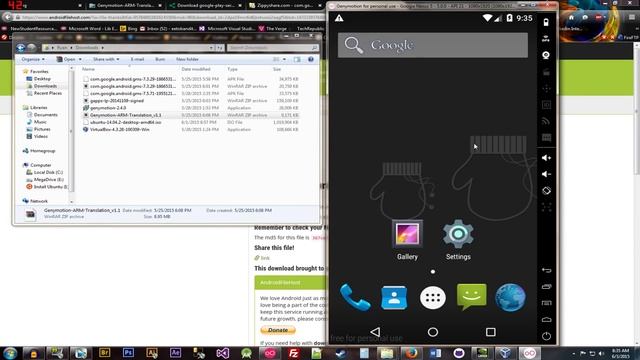This screenshot has height=360, width=640.
Task: Open Explorer help question mark icon
Action: (311, 60)
